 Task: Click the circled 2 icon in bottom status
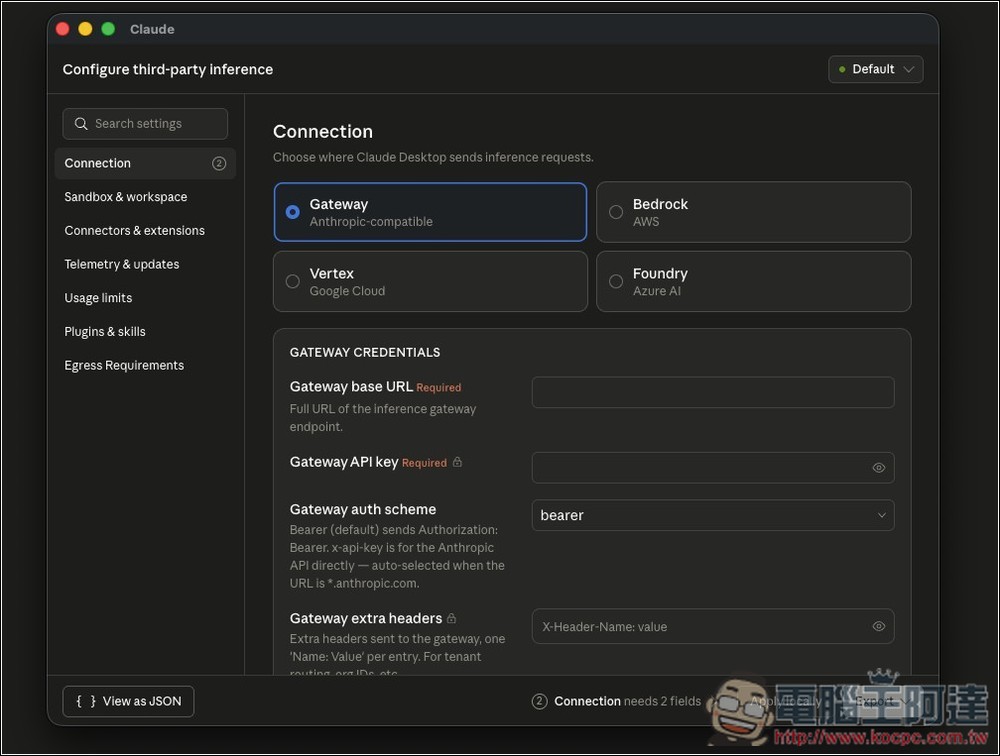(540, 702)
